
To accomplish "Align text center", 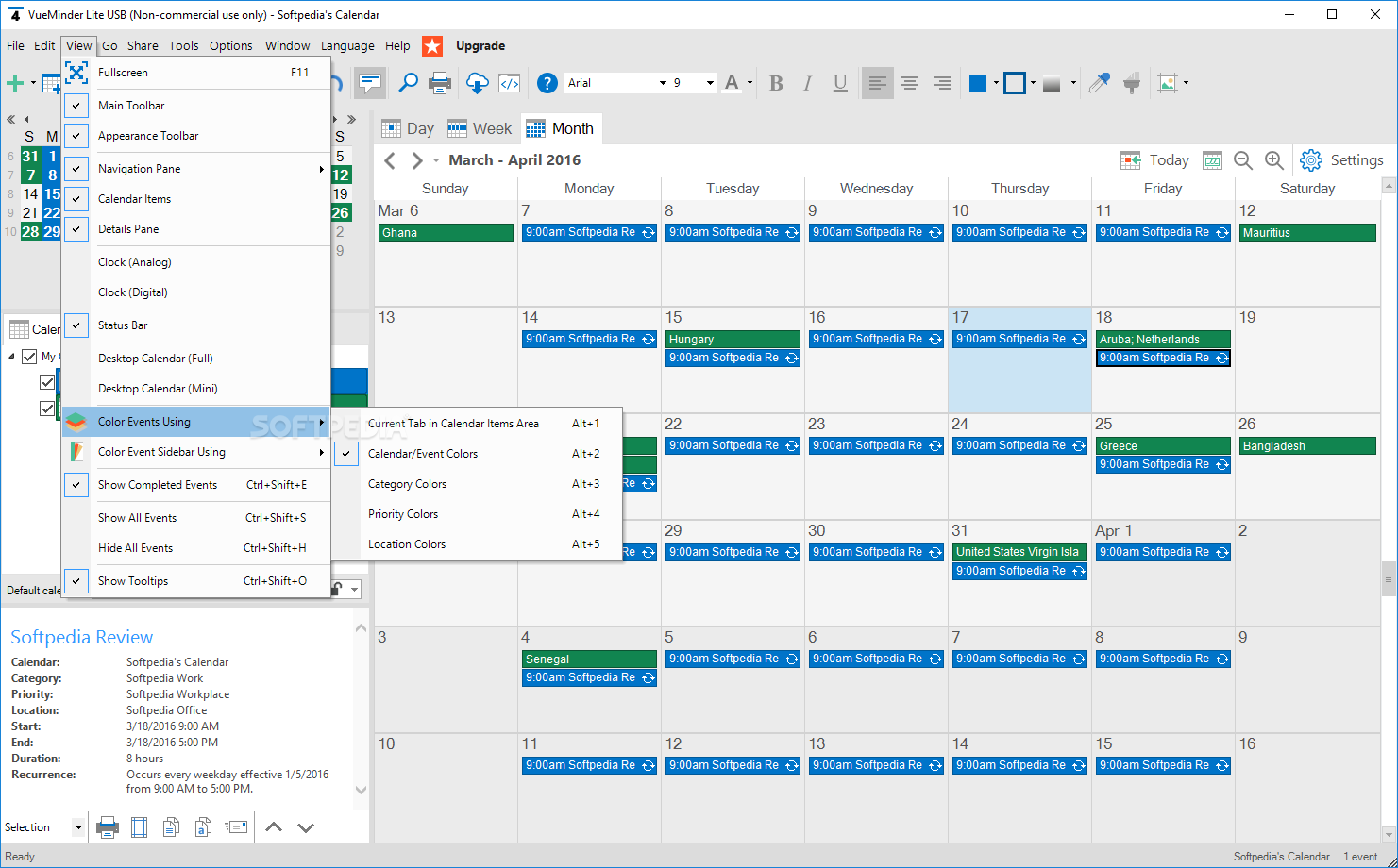I will coord(910,83).
